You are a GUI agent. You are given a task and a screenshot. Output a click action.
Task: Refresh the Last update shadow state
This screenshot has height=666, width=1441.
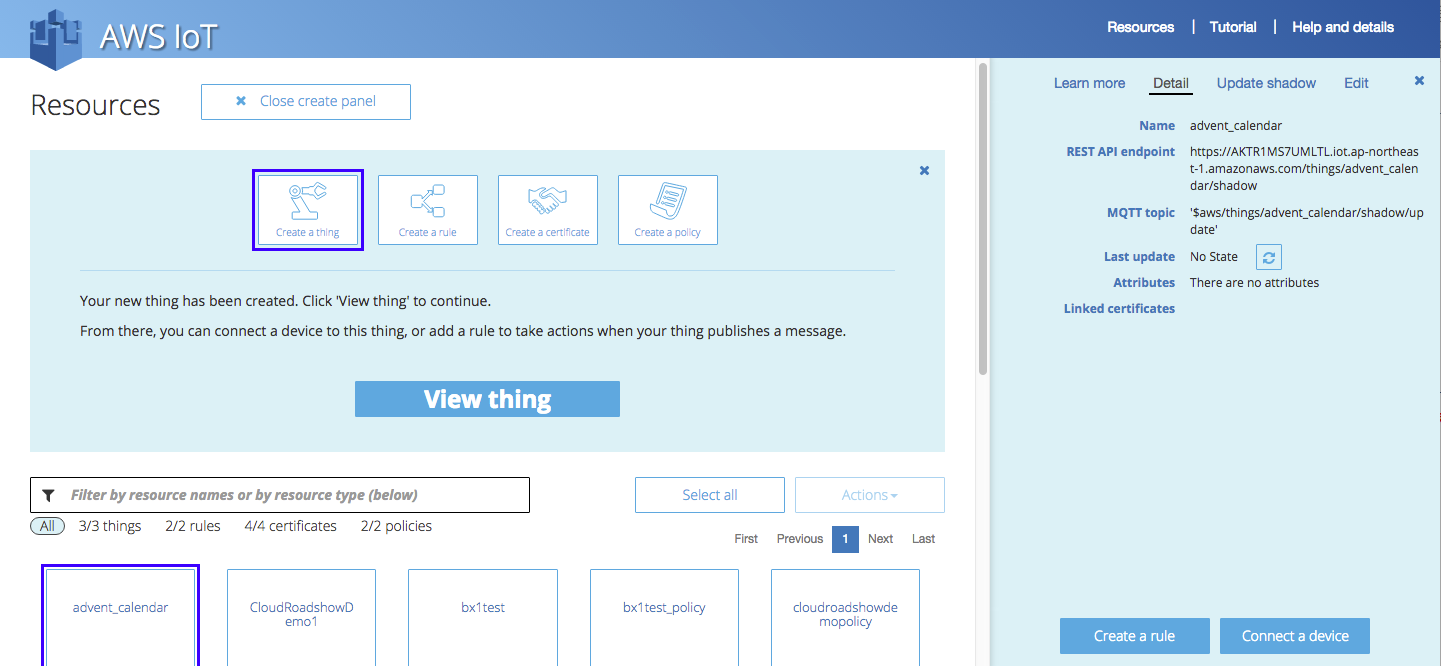[1269, 257]
